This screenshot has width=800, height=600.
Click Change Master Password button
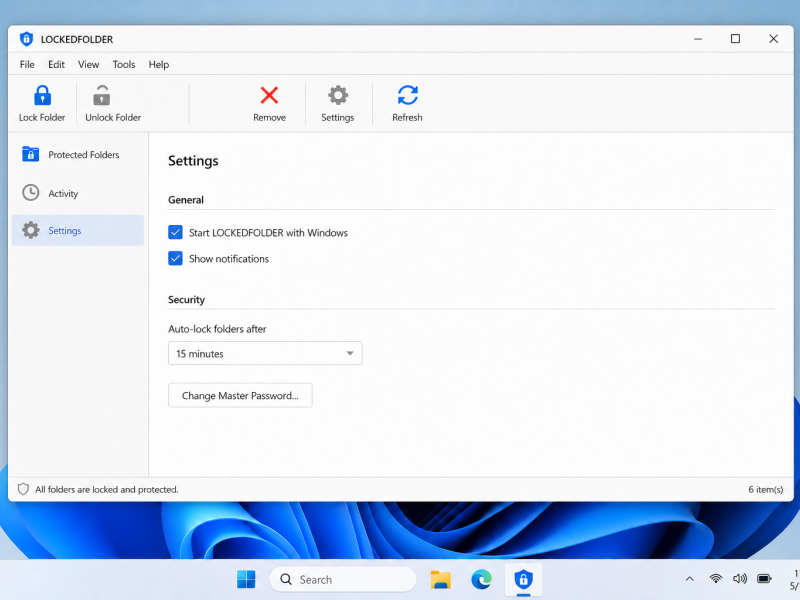240,395
